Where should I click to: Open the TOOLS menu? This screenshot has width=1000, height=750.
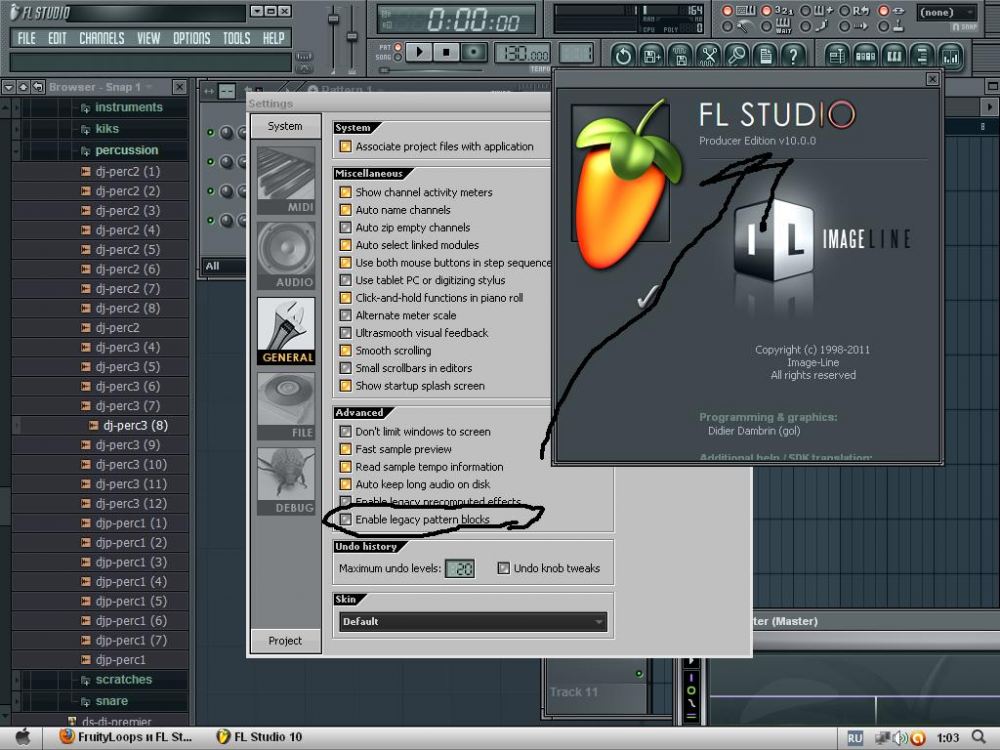[237, 38]
